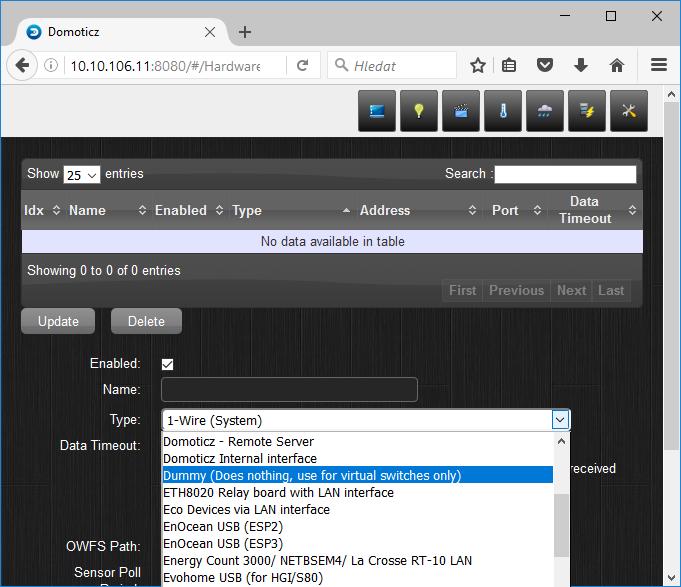Go to Next table page
The height and width of the screenshot is (587, 681).
tap(571, 290)
